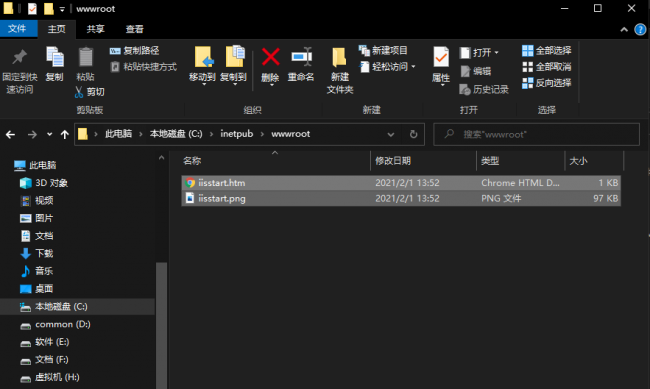Open Copy to (复制到) menu
650x389 pixels.
[x=234, y=65]
